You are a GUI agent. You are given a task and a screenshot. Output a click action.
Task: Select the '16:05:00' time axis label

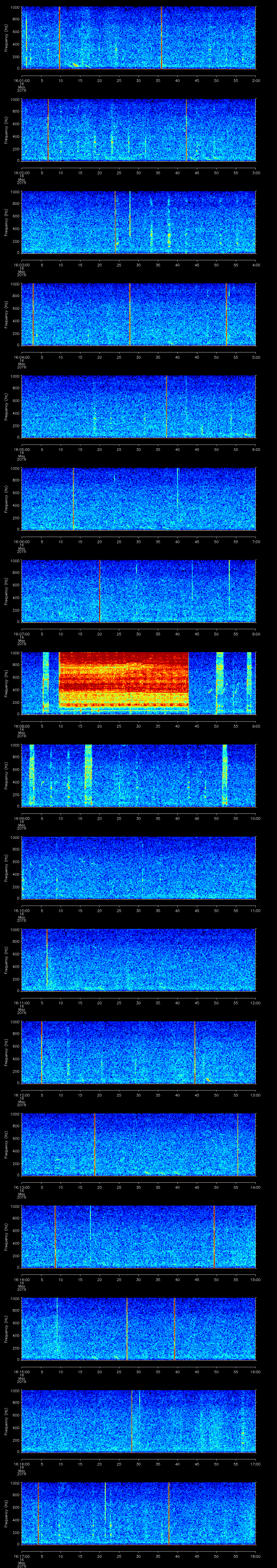pyautogui.click(x=21, y=449)
